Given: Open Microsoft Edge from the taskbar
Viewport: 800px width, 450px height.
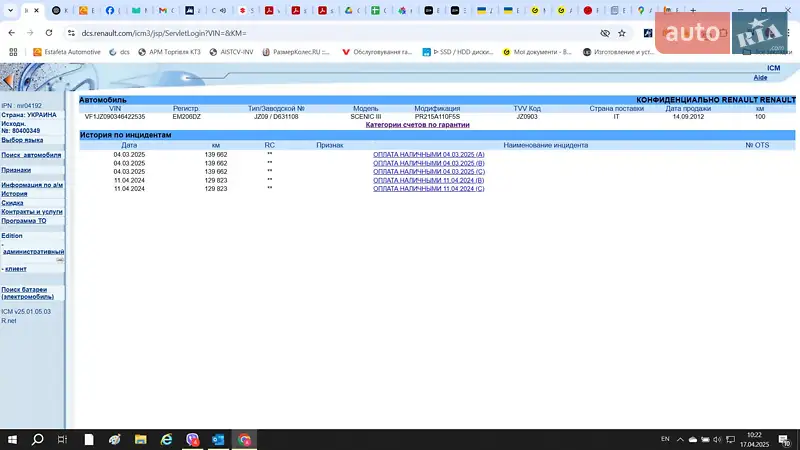Looking at the screenshot, I should [167, 439].
